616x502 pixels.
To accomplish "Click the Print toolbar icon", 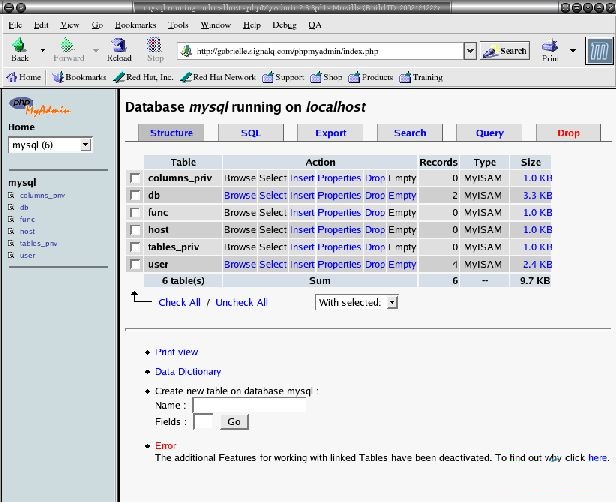I will pos(550,50).
